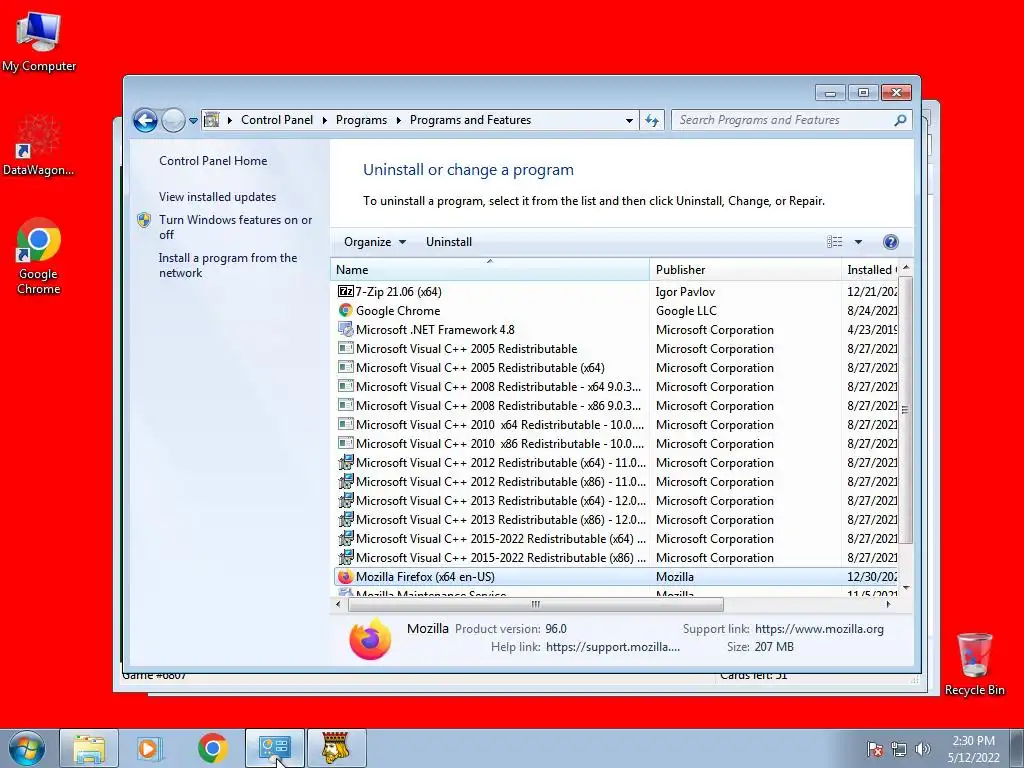
Task: Click the volume speaker tray icon
Action: 923,749
